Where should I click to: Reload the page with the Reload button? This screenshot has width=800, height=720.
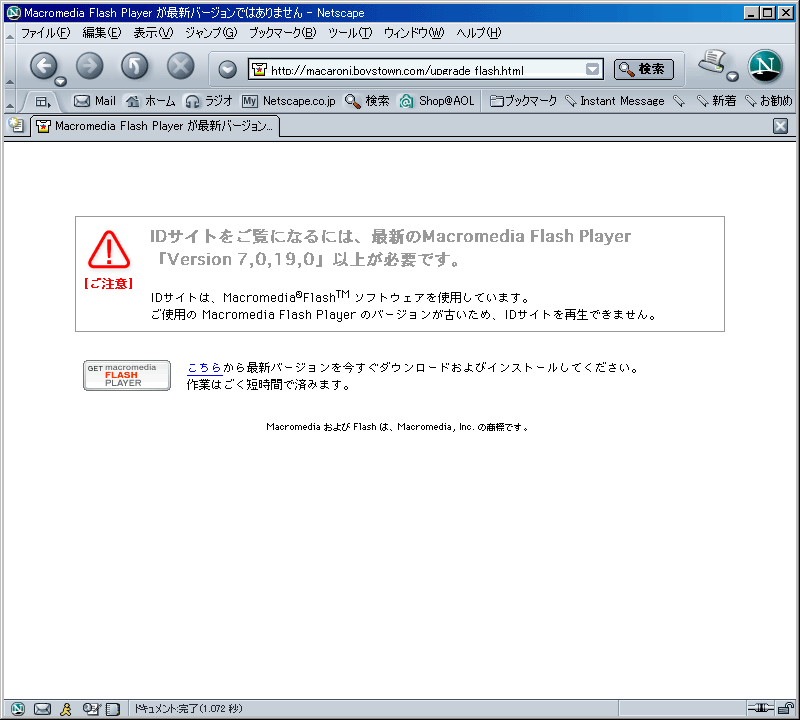[x=135, y=66]
